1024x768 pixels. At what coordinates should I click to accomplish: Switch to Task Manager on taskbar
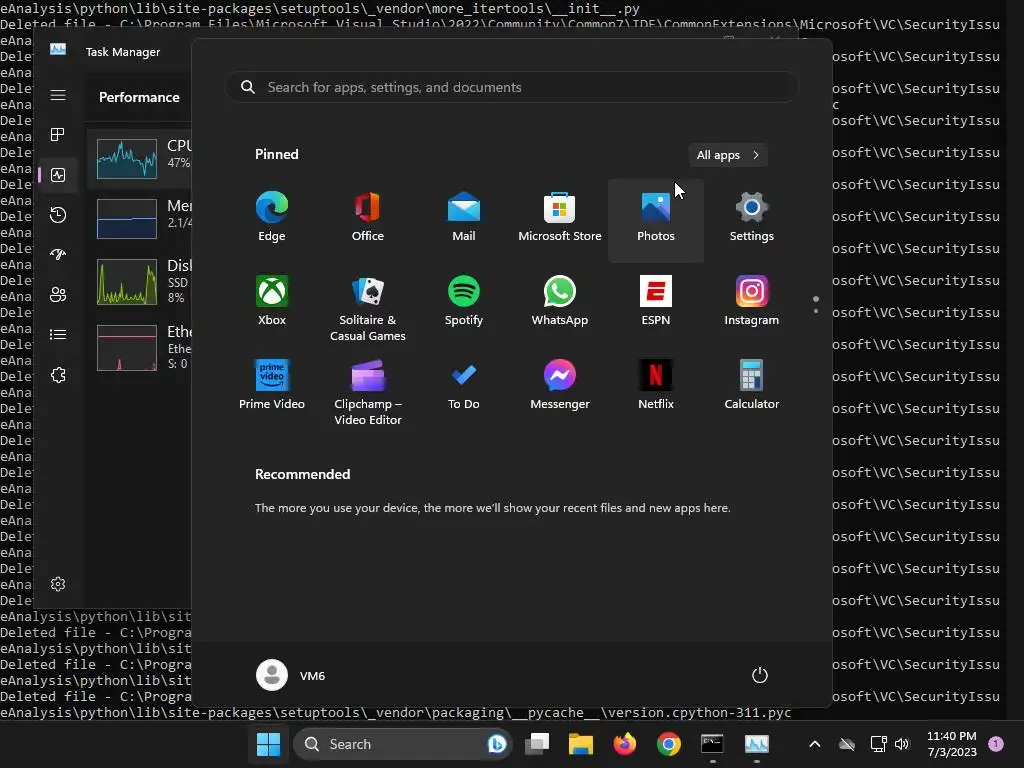(756, 744)
